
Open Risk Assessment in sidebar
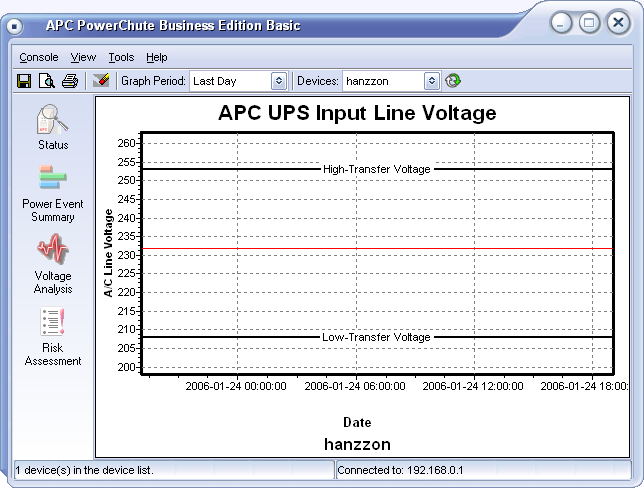53,337
